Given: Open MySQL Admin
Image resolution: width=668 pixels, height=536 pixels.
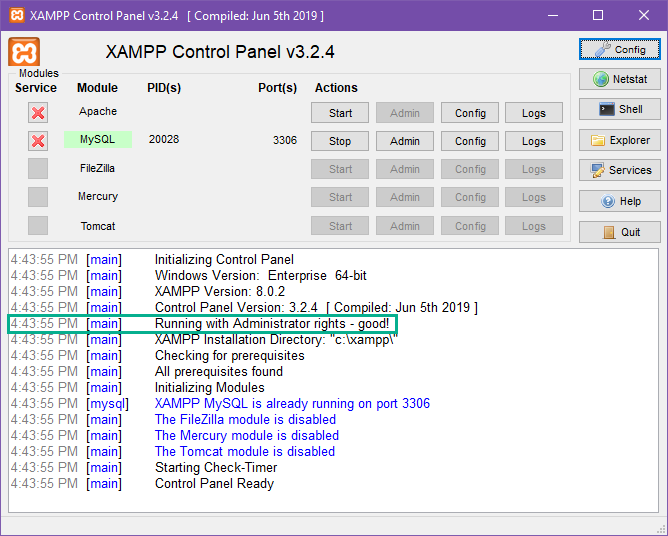Looking at the screenshot, I should [405, 141].
